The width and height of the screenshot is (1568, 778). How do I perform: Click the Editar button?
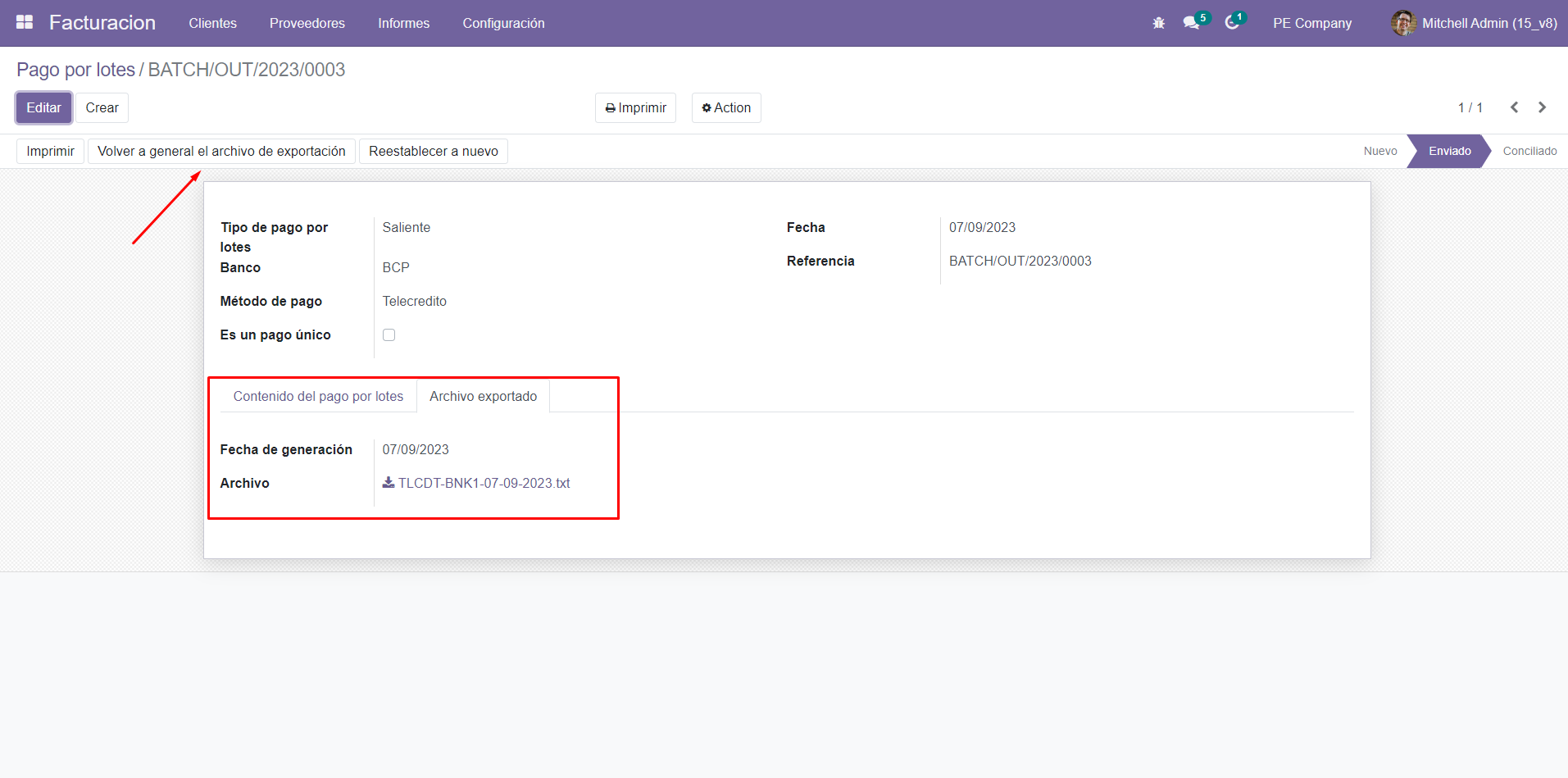pos(43,107)
